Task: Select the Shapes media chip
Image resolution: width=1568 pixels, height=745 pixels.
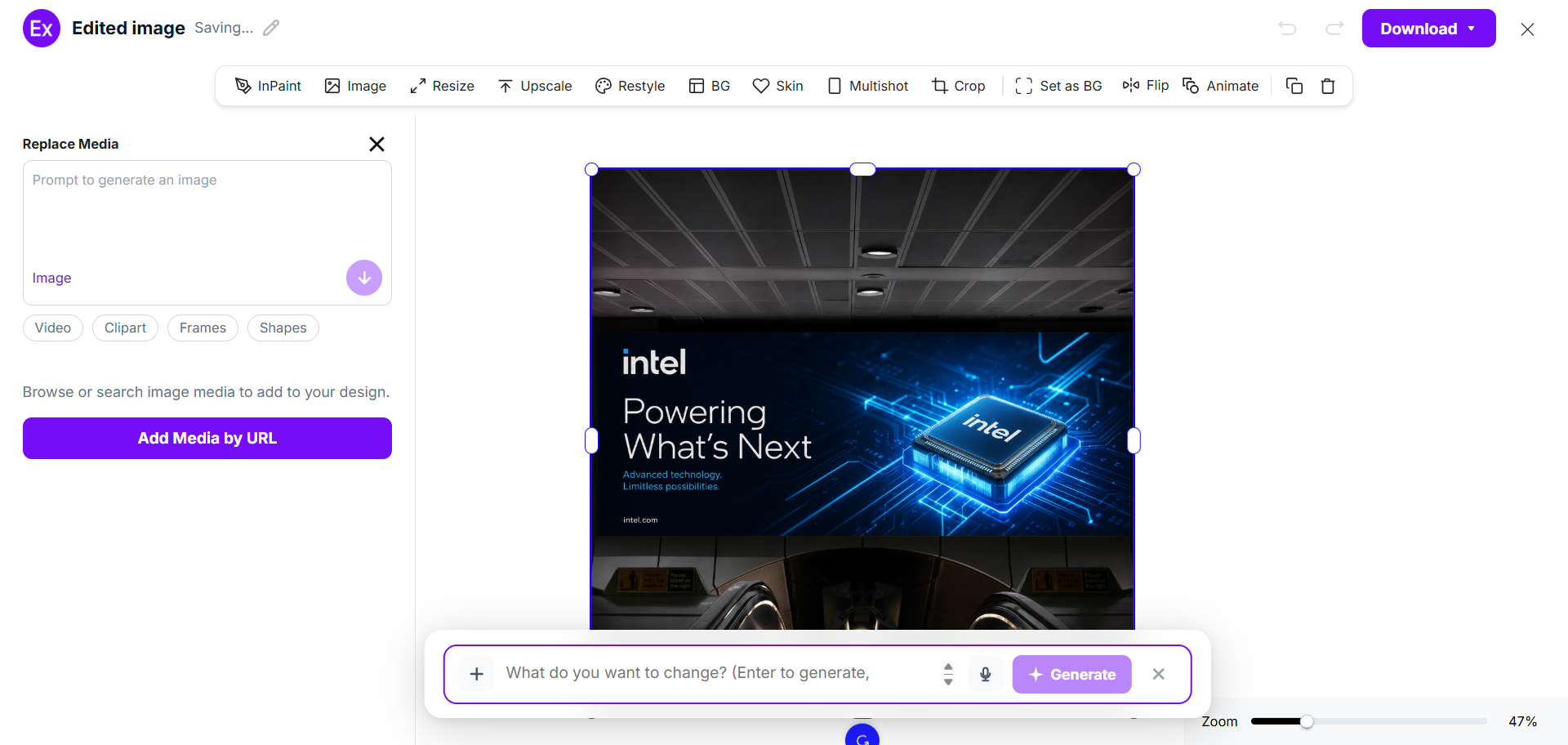Action: (x=283, y=328)
